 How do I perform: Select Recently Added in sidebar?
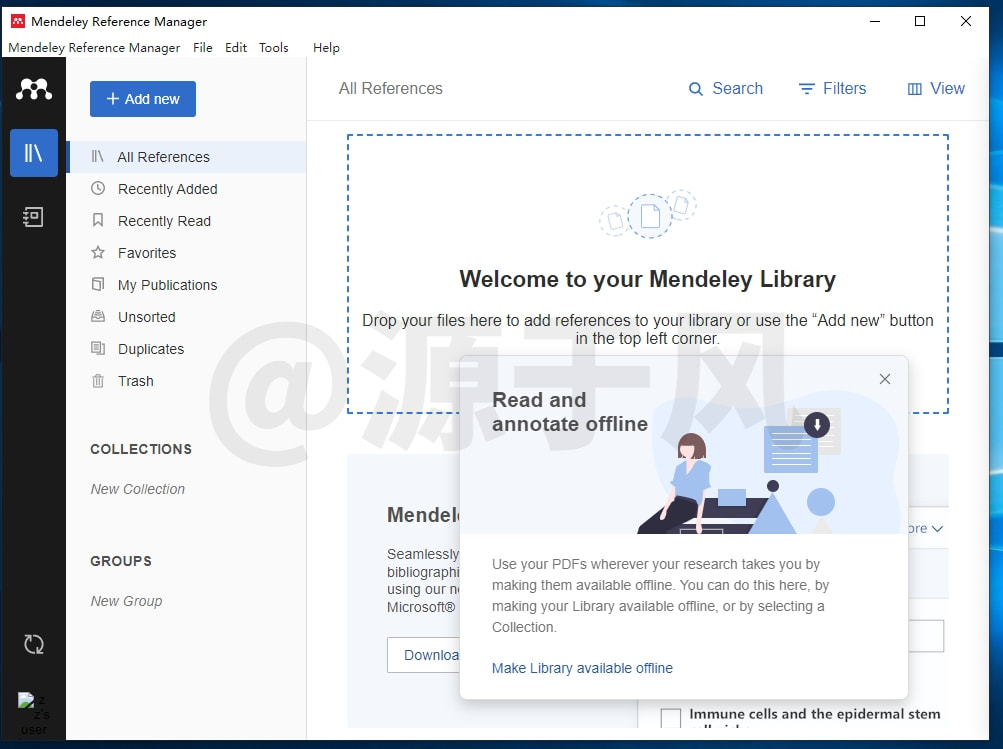point(186,189)
